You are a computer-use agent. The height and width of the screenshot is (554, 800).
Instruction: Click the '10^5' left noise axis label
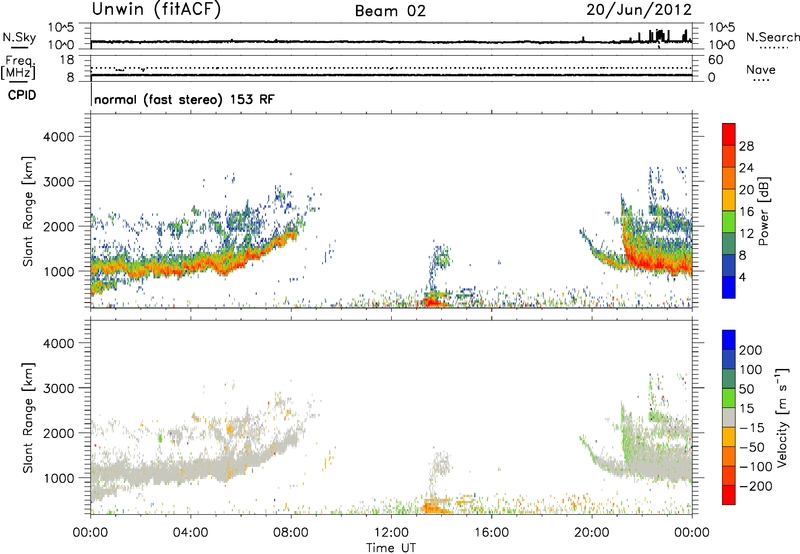pos(61,28)
